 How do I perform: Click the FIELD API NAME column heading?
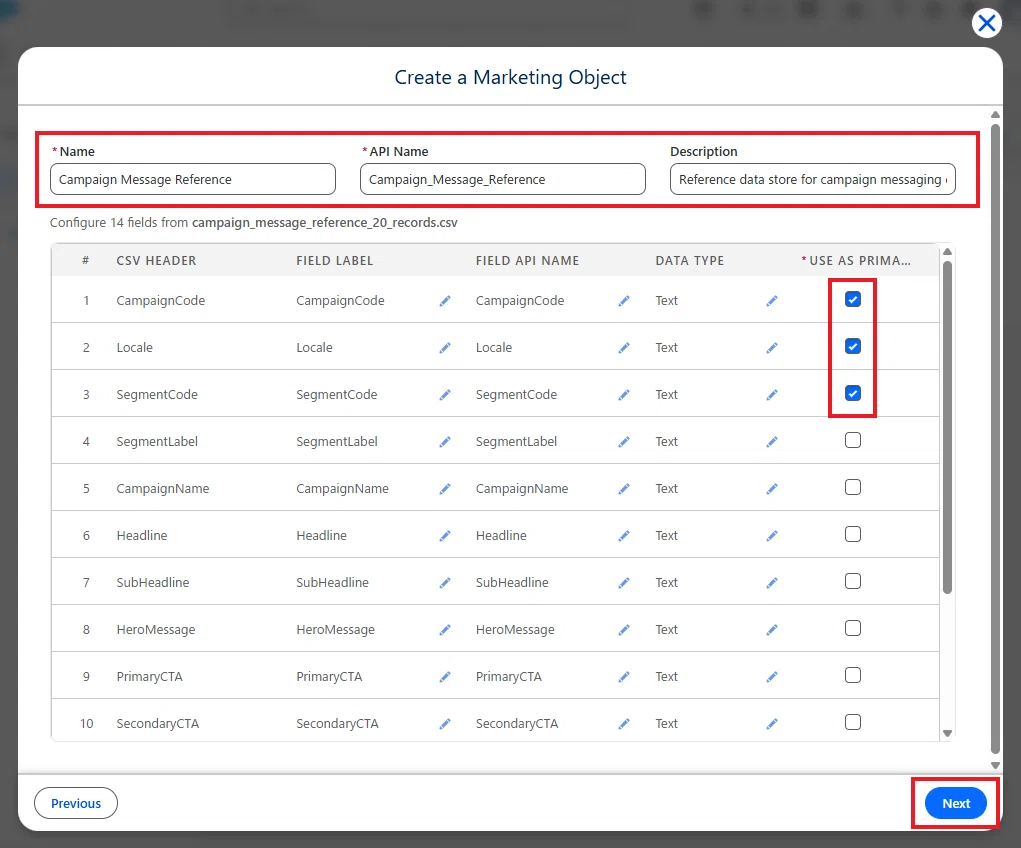coord(527,261)
